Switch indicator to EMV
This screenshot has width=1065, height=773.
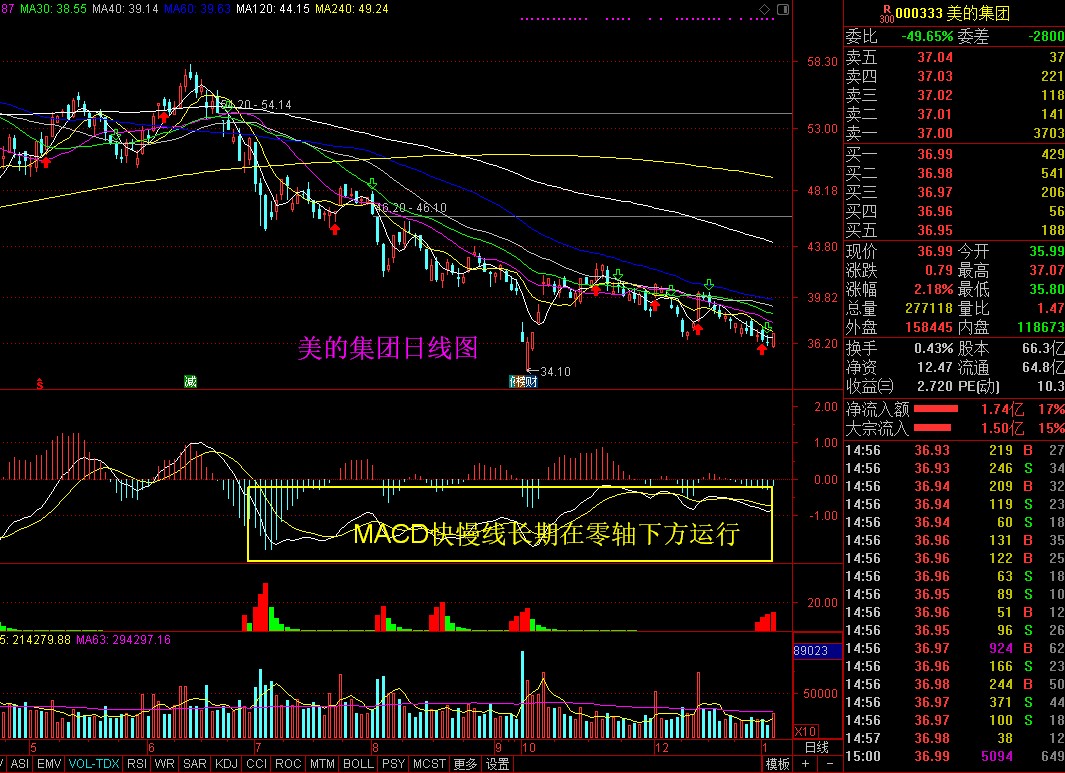pos(49,764)
